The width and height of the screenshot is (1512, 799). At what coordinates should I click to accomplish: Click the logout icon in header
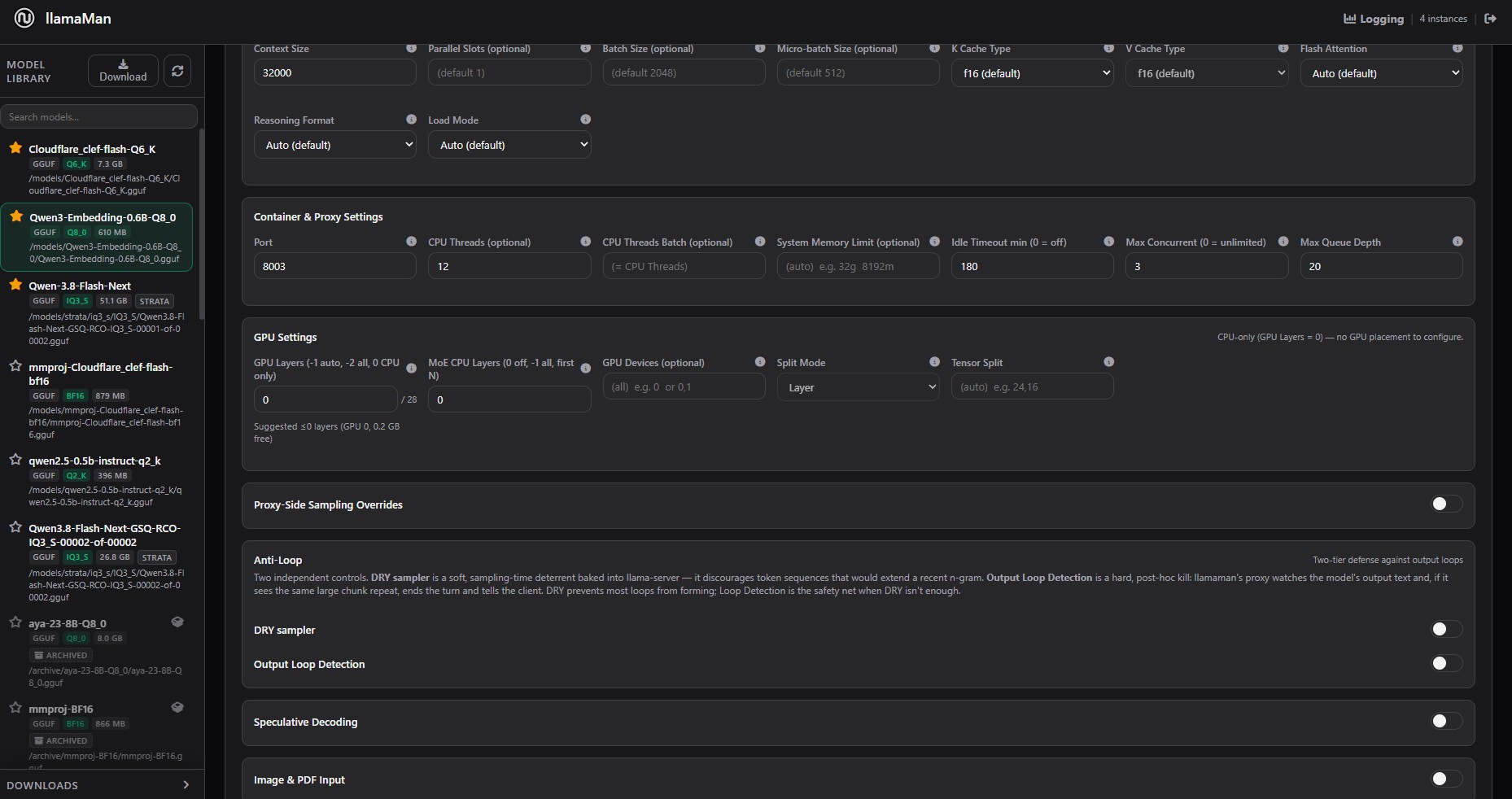click(1490, 18)
